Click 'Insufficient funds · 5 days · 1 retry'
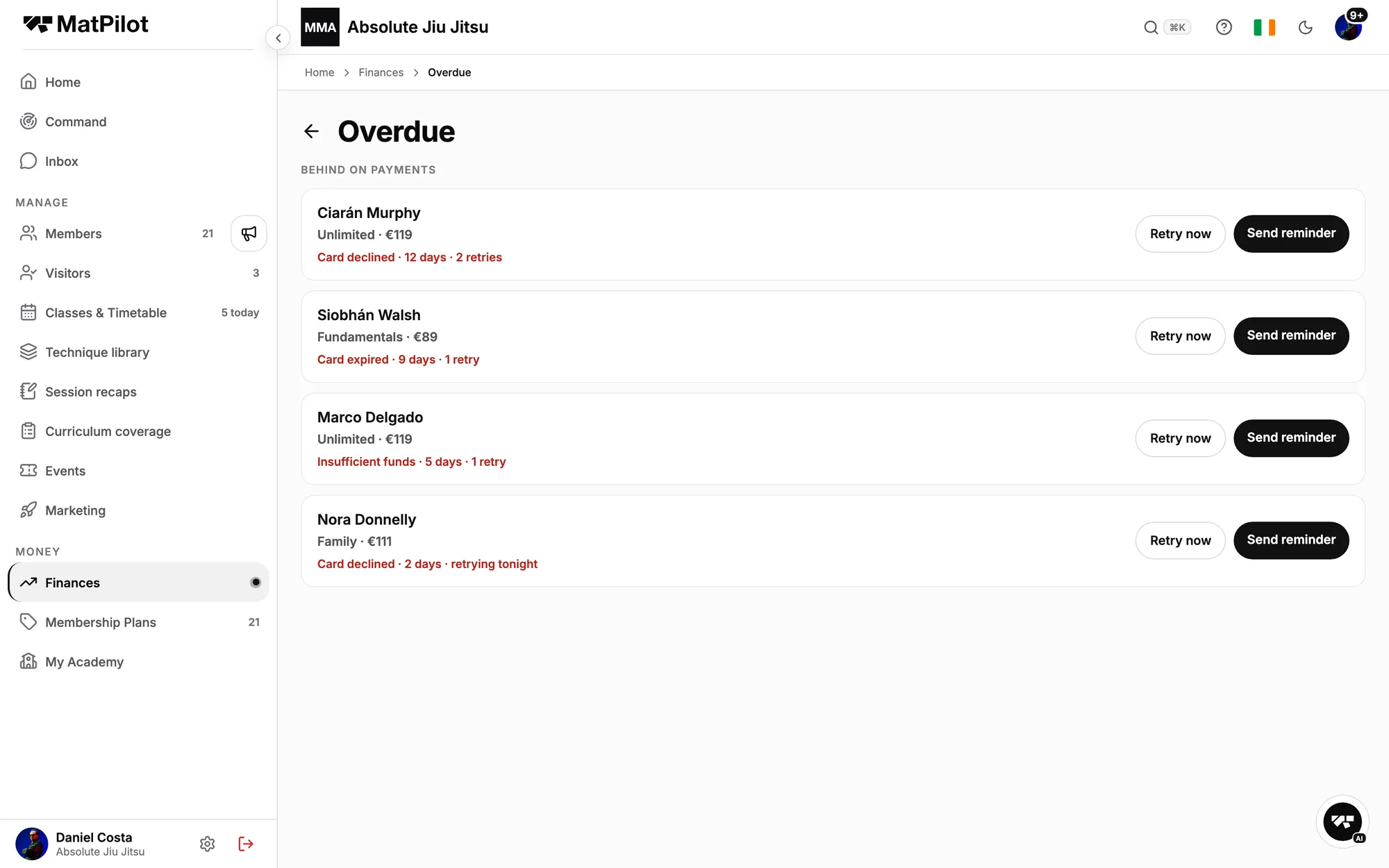 (412, 462)
